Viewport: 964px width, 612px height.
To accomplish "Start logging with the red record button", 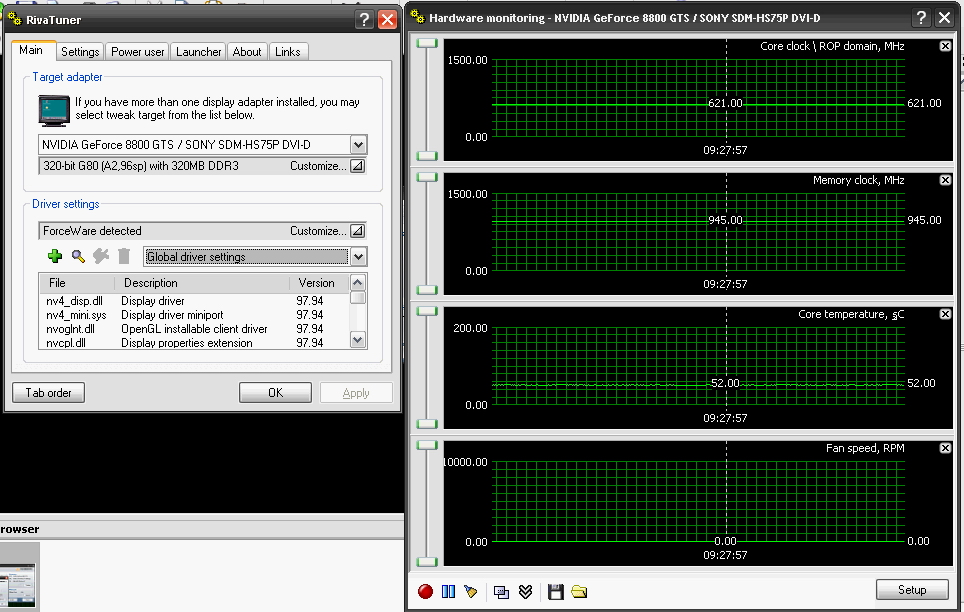I will [425, 592].
